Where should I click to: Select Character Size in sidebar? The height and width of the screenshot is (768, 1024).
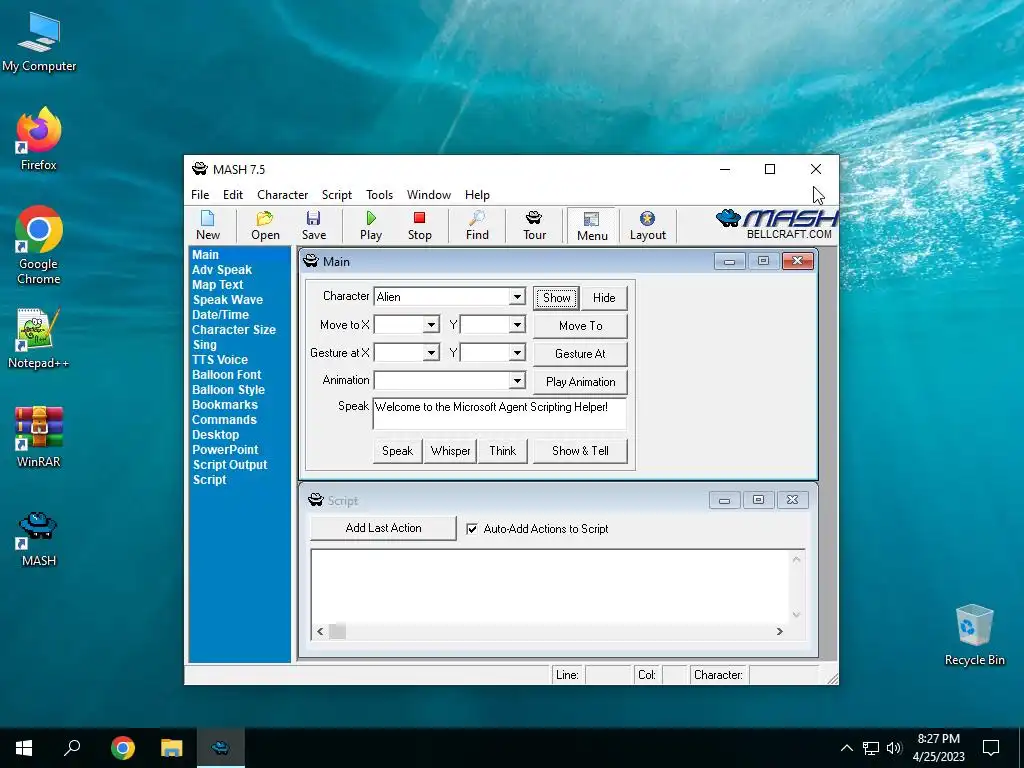coord(233,330)
